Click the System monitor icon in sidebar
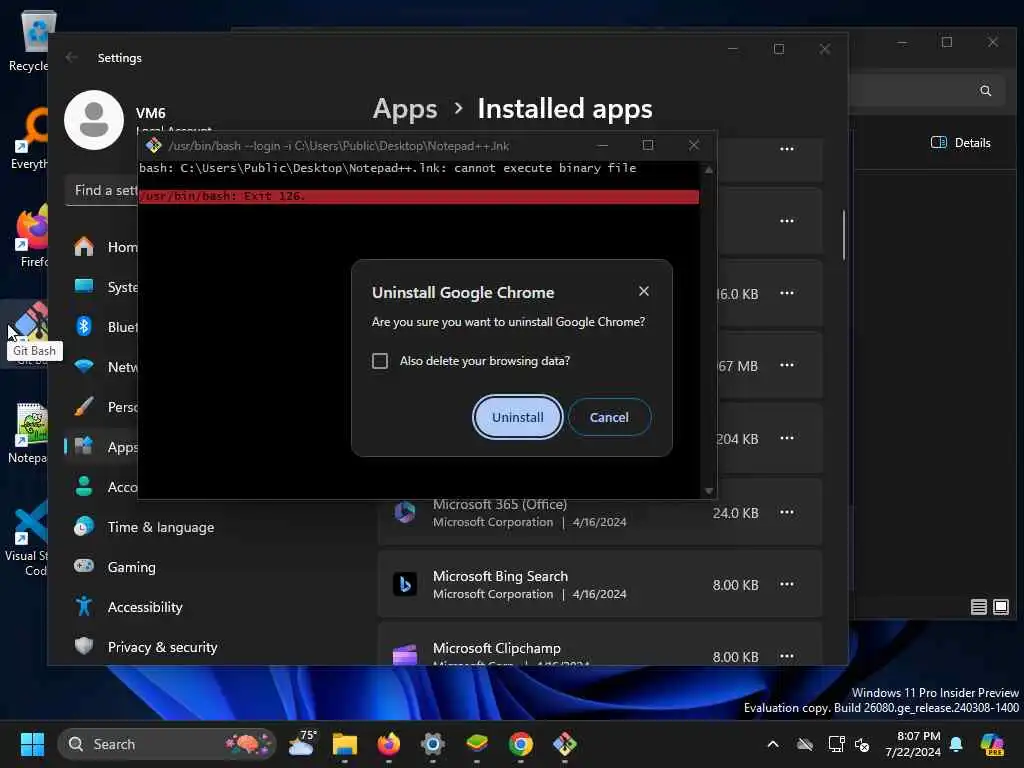 [84, 286]
